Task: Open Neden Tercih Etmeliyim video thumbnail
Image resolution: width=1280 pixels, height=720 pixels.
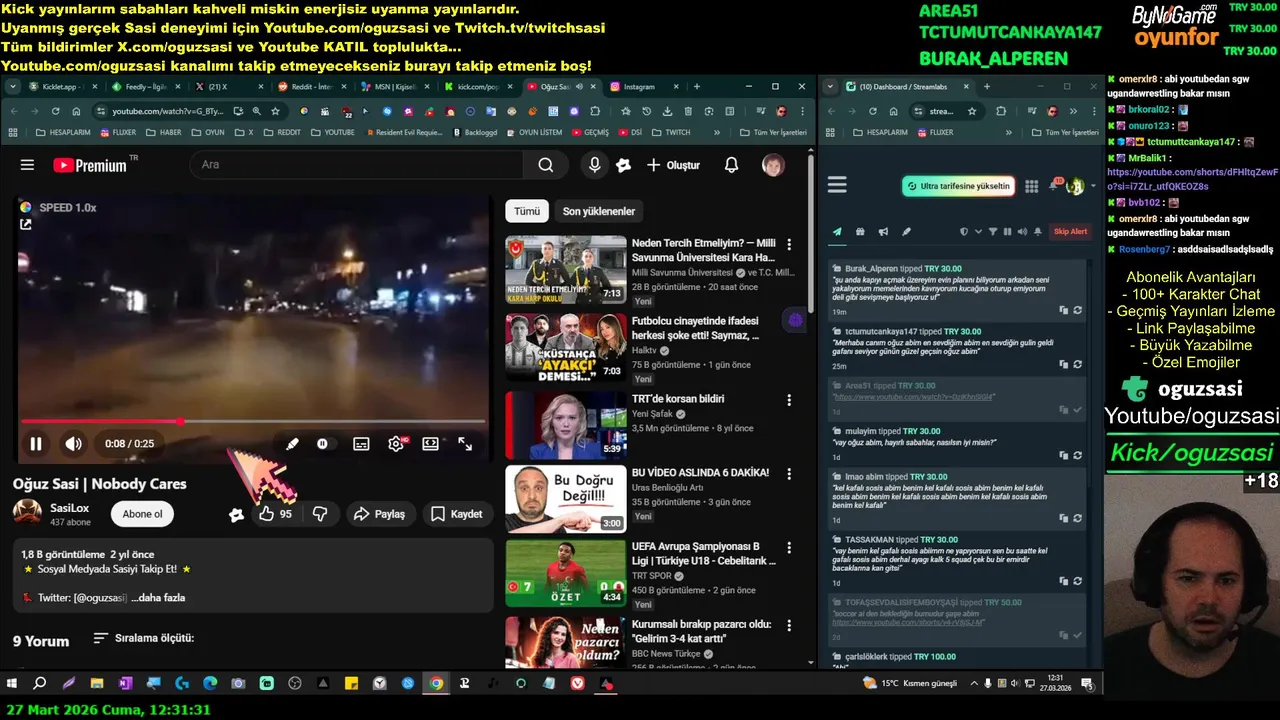Action: click(x=566, y=270)
